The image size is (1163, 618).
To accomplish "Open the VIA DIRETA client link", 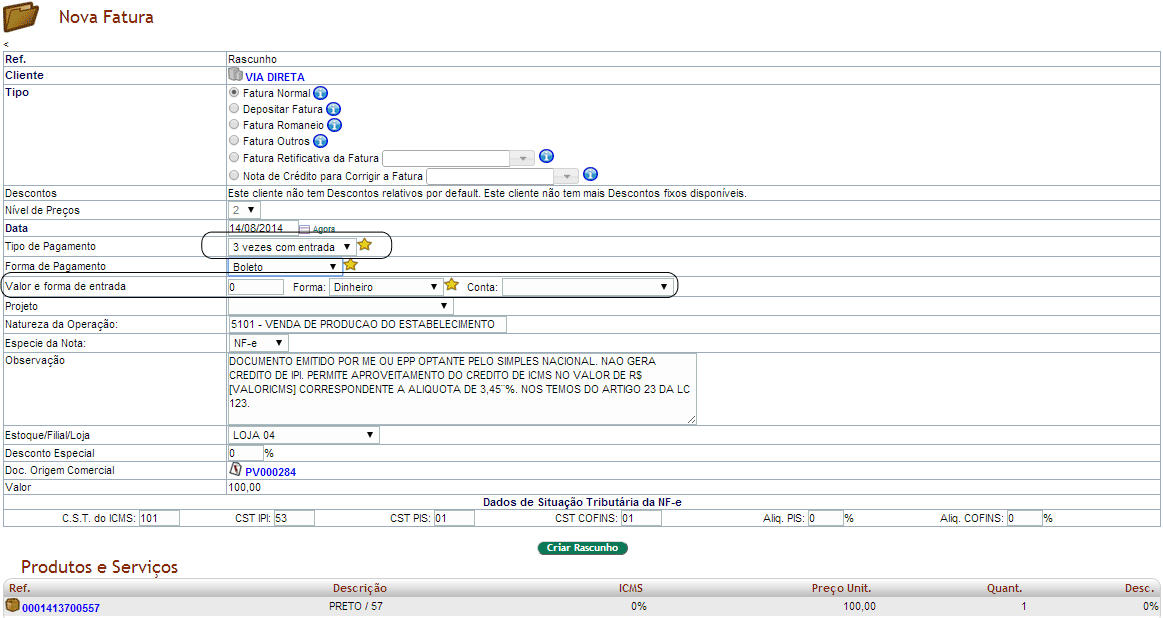I will pos(274,77).
